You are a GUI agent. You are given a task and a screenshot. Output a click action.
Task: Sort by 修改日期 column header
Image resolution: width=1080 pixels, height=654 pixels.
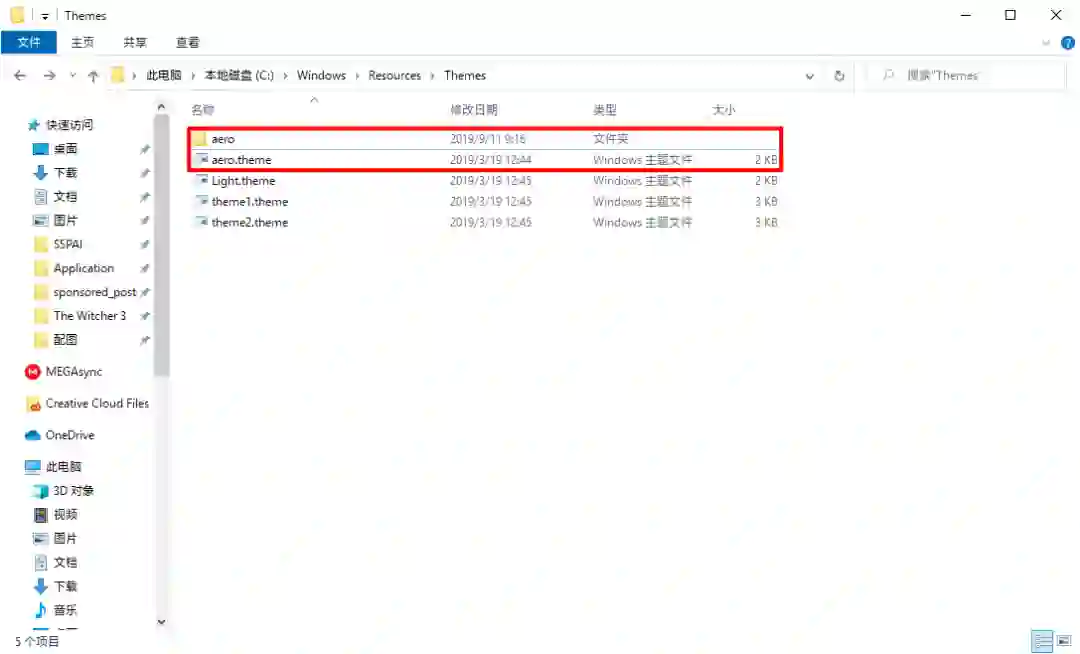474,109
